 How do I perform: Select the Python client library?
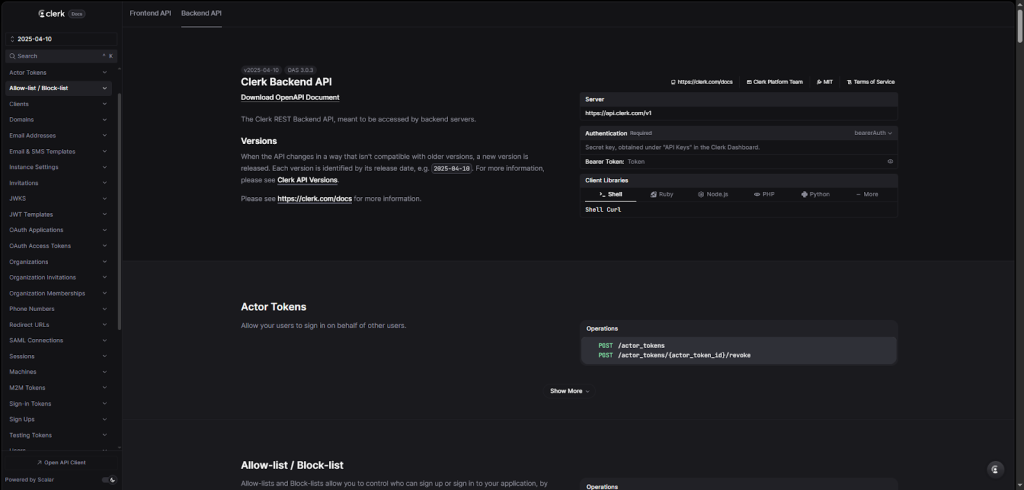tap(816, 194)
